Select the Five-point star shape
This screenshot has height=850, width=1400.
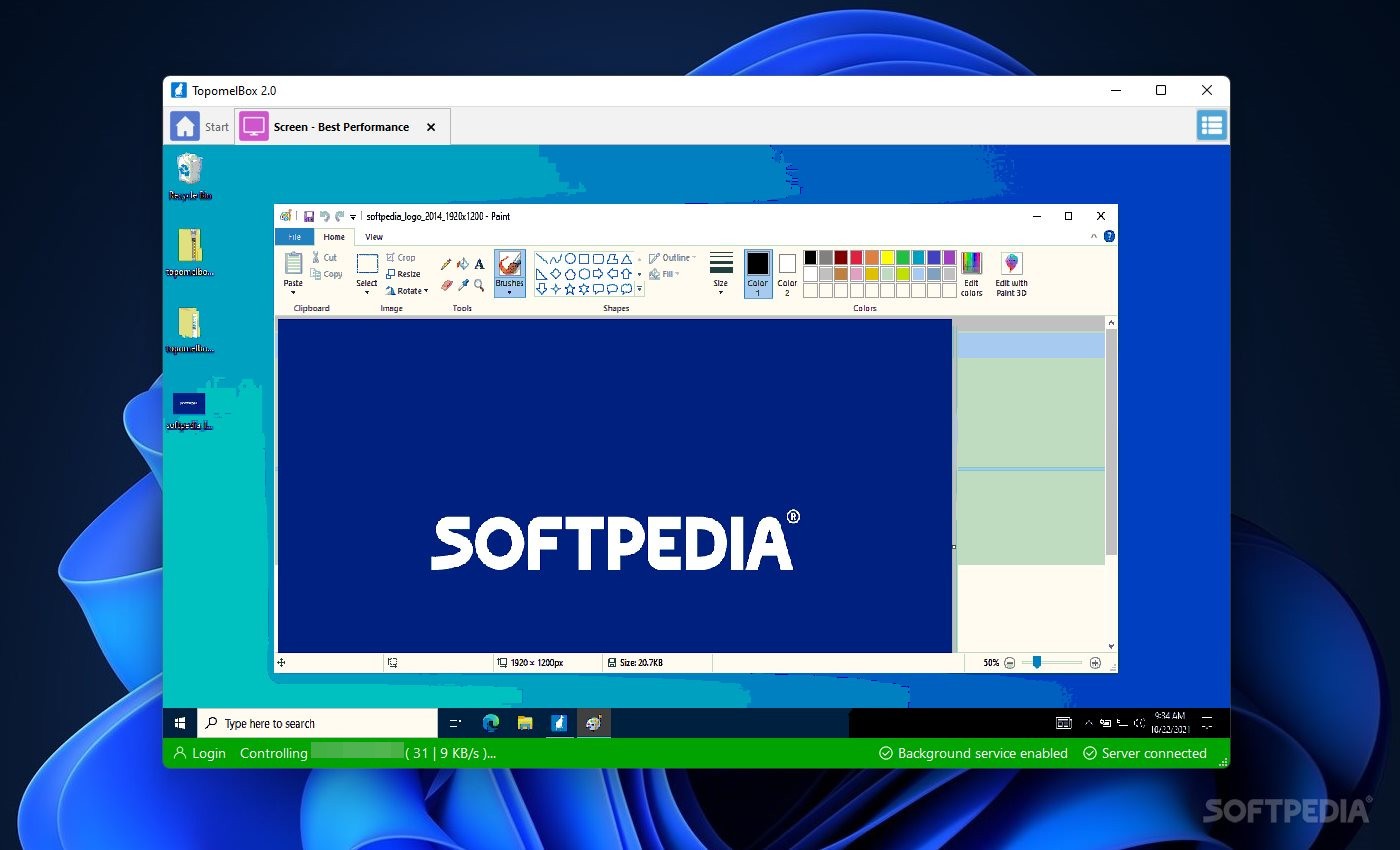[570, 289]
